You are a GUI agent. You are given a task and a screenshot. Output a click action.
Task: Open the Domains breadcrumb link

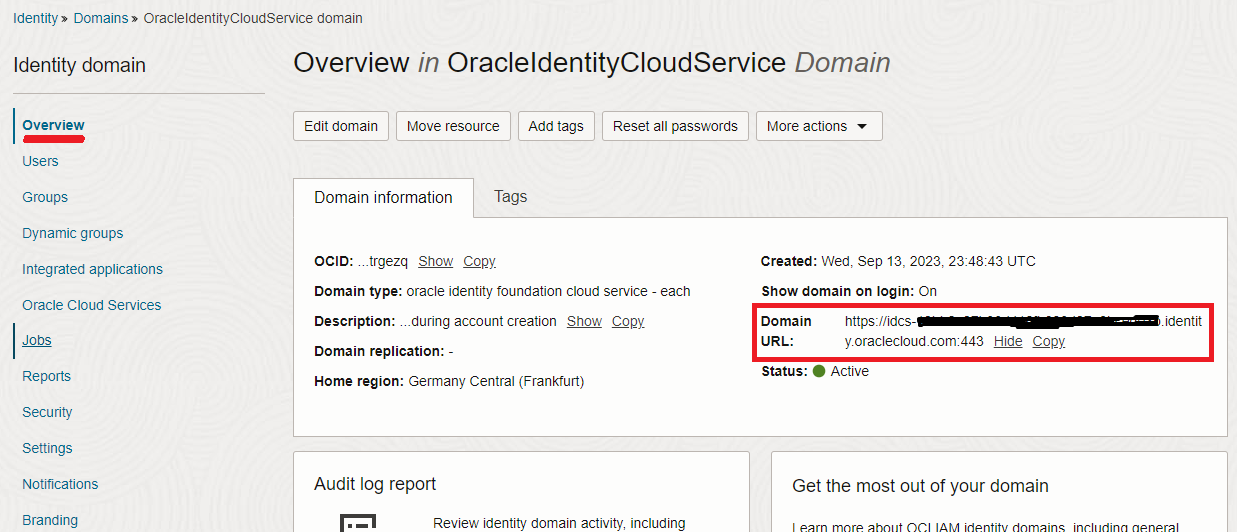(x=100, y=18)
